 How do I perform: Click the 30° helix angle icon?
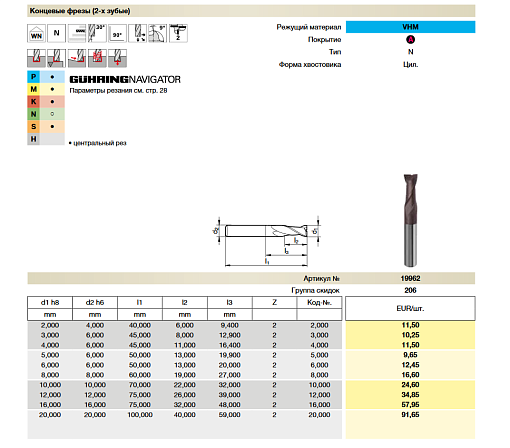point(97,34)
